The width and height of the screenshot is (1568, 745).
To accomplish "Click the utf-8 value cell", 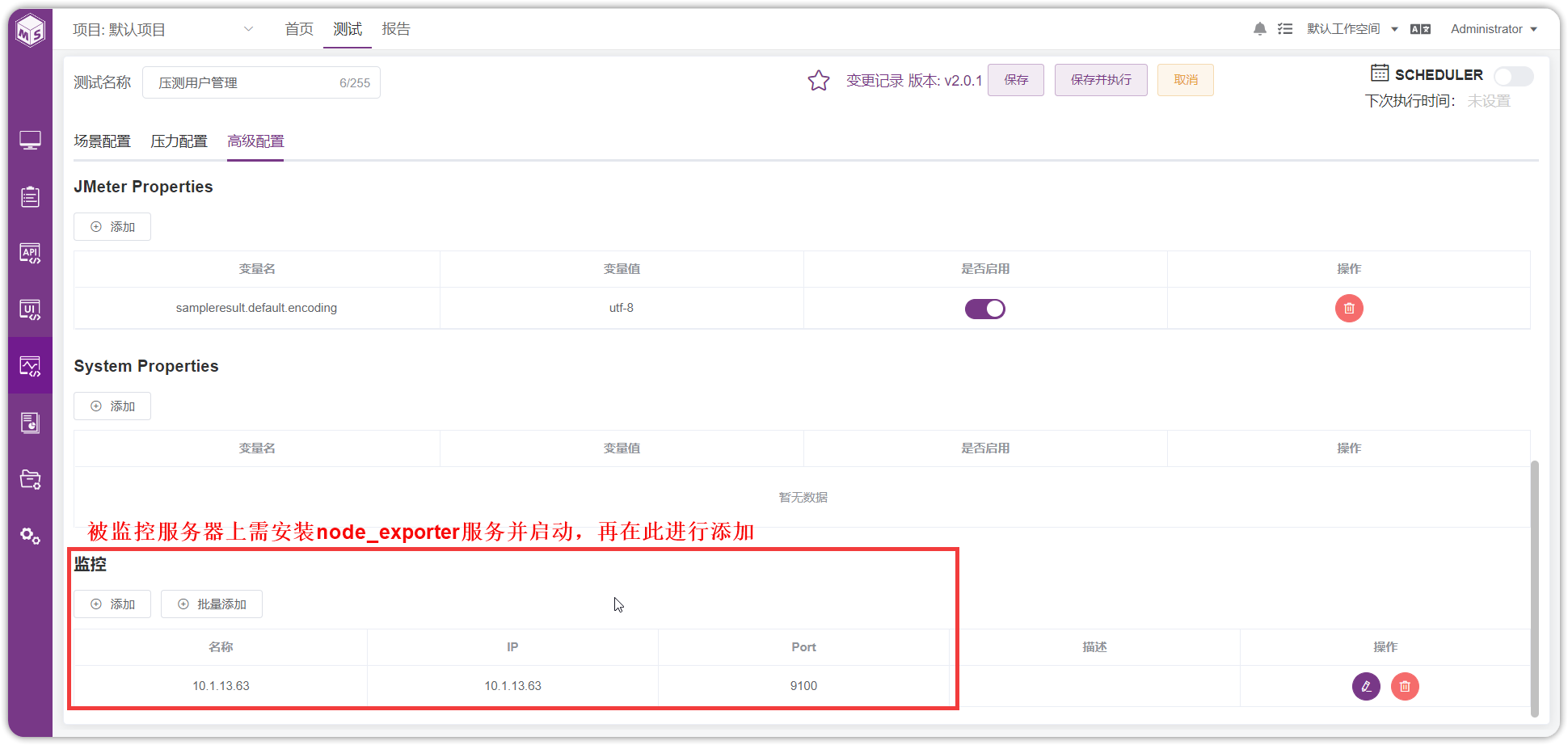I will click(622, 308).
